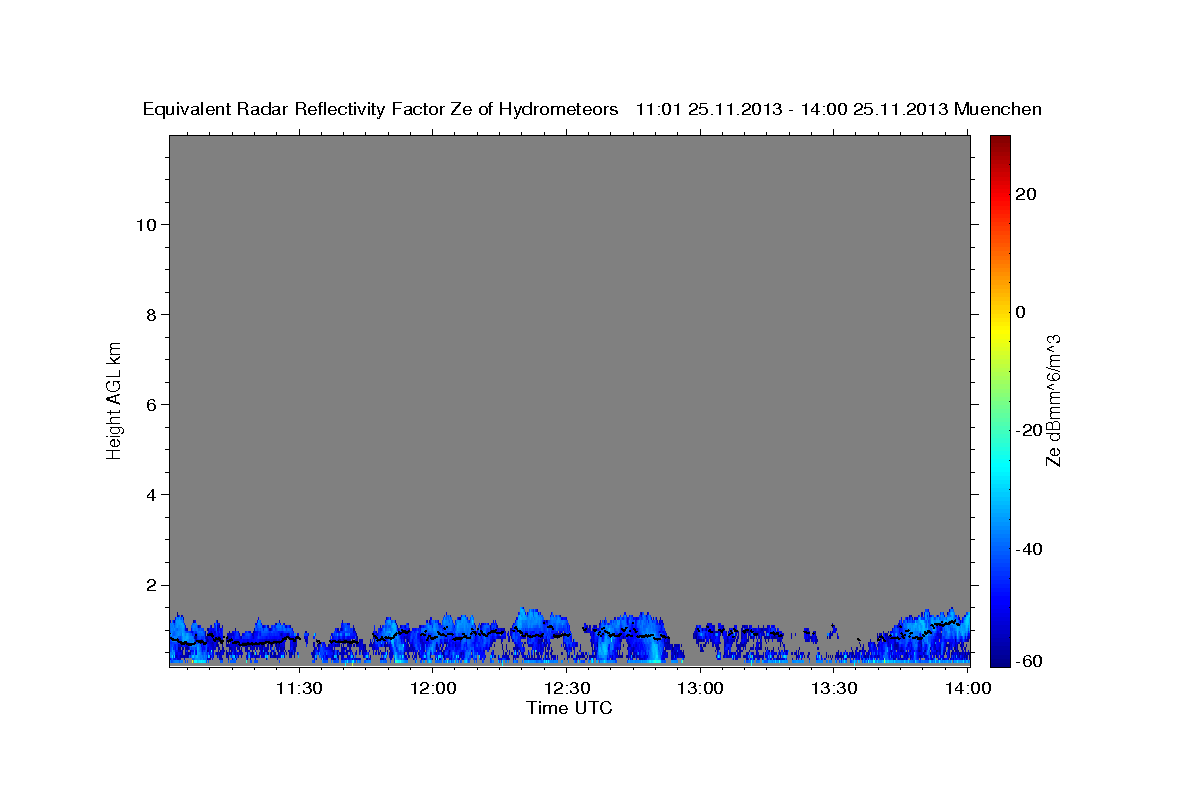Click the colorbar tick label '20'
Image resolution: width=1200 pixels, height=800 pixels.
pyautogui.click(x=1026, y=194)
